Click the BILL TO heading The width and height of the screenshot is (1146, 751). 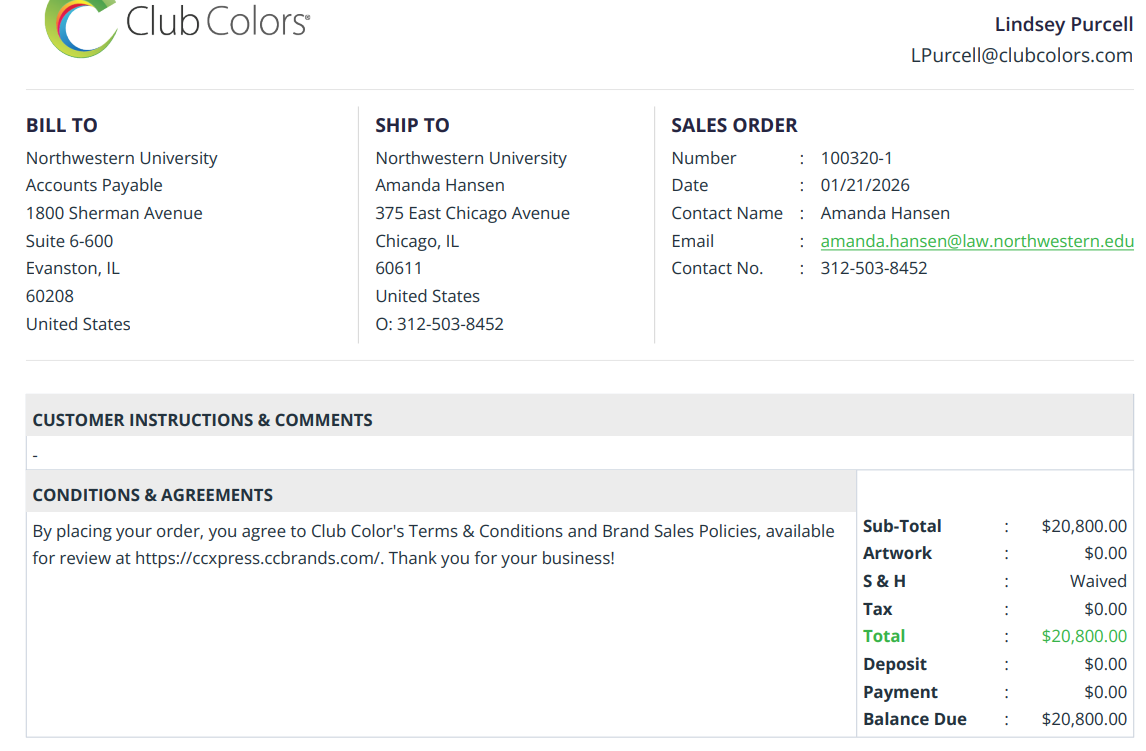(x=61, y=126)
